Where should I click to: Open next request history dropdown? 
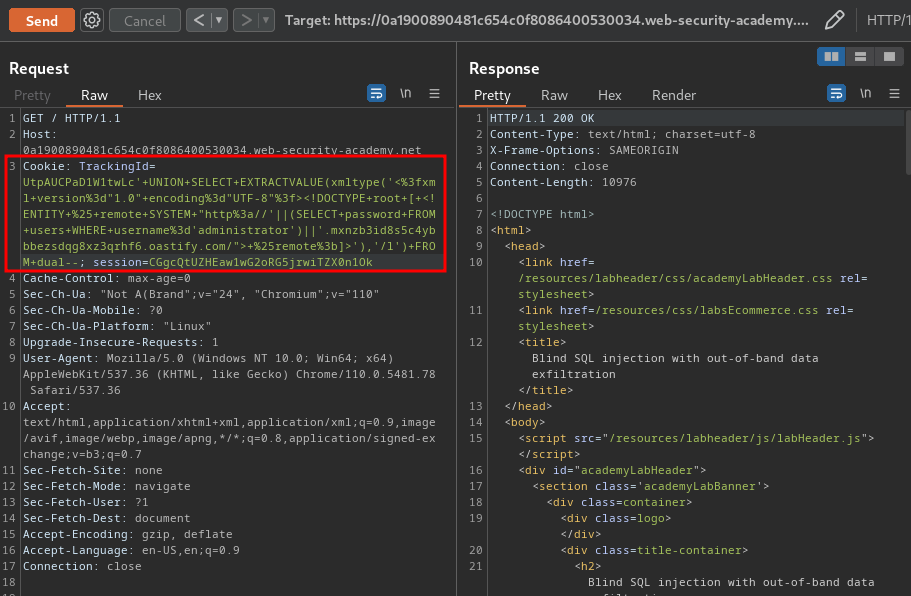pos(266,20)
